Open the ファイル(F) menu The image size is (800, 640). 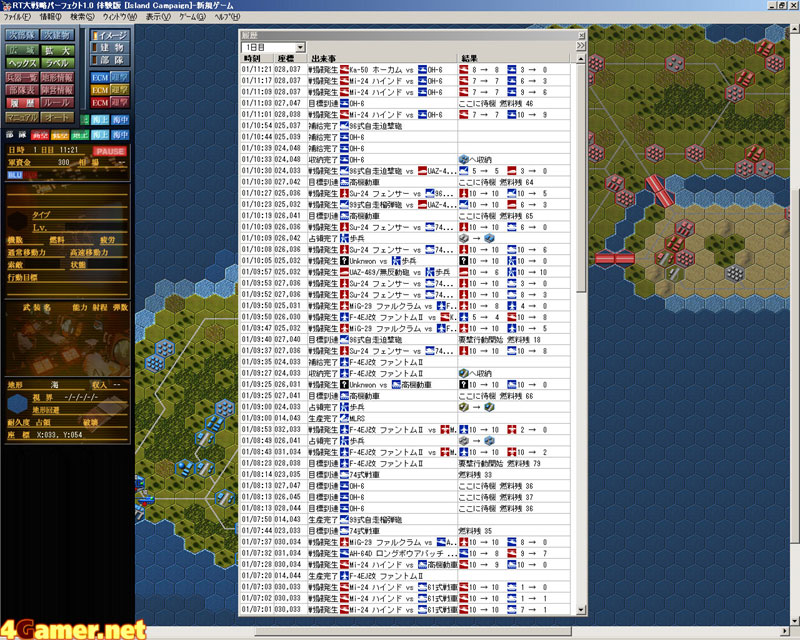[x=17, y=17]
